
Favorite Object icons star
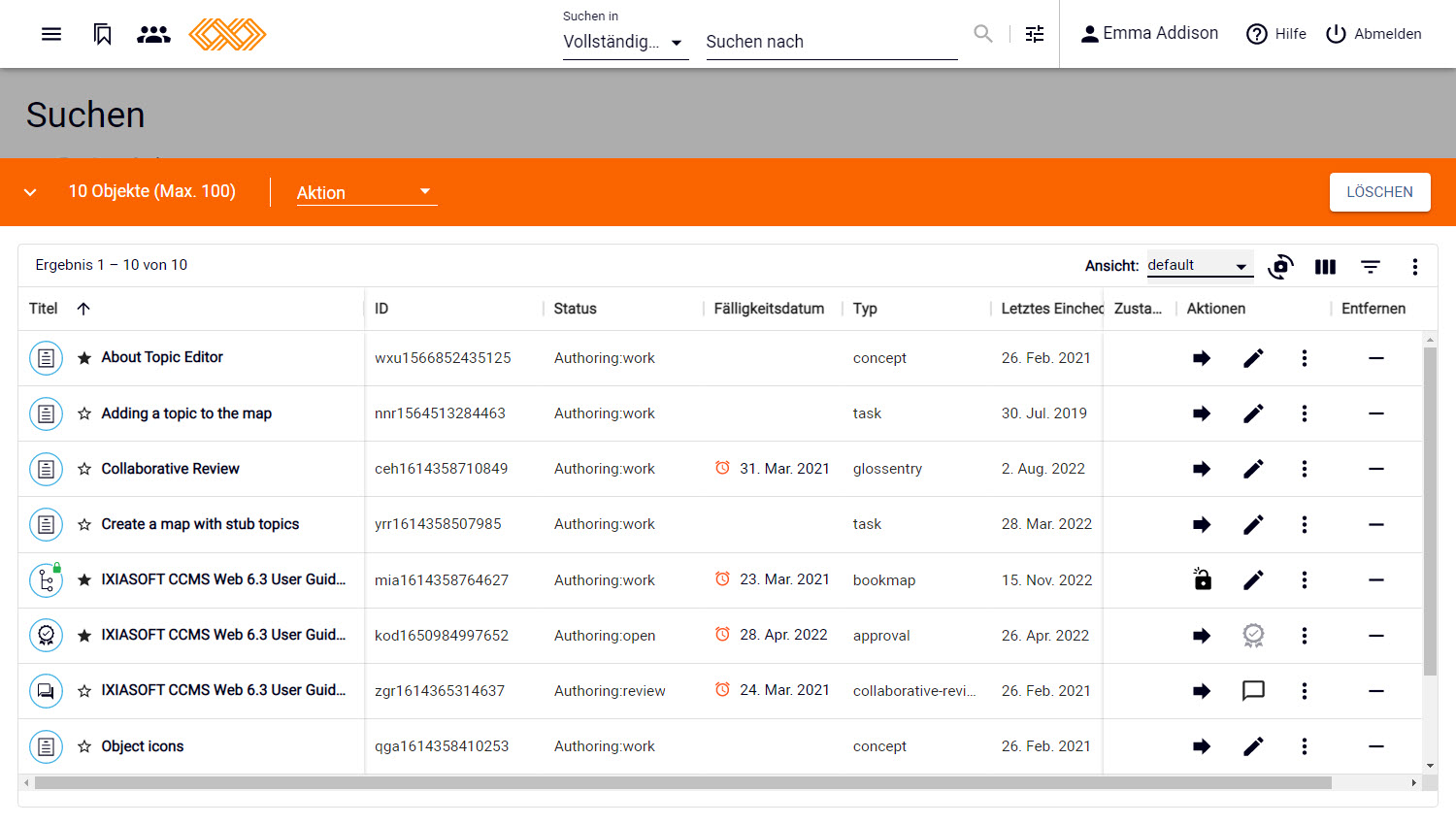click(84, 746)
